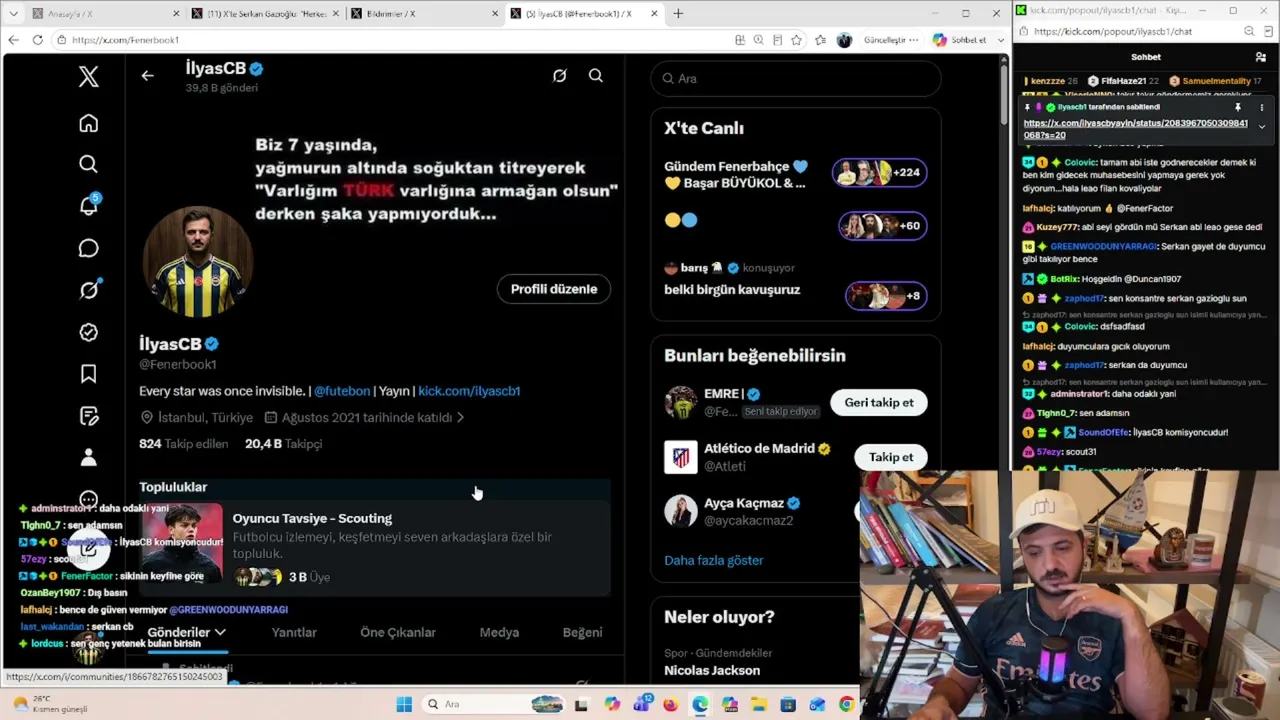Screen dimensions: 1280x720
Task: Follow back EMRE with Geri takip et
Action: [879, 402]
